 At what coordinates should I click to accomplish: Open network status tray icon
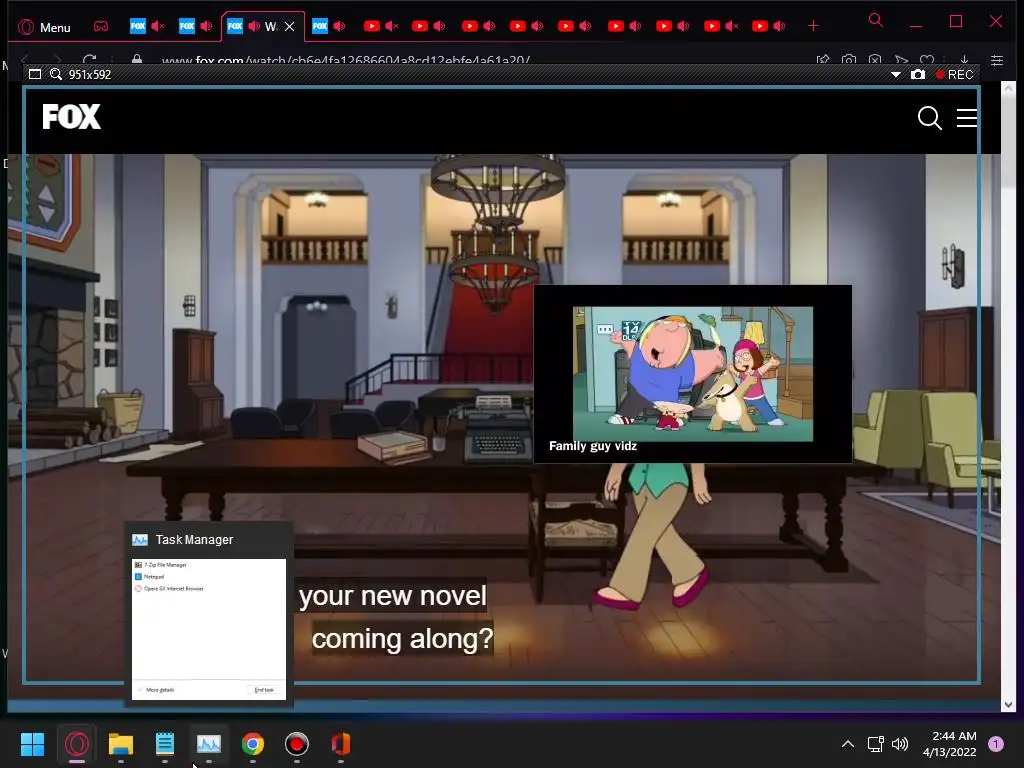tap(875, 744)
